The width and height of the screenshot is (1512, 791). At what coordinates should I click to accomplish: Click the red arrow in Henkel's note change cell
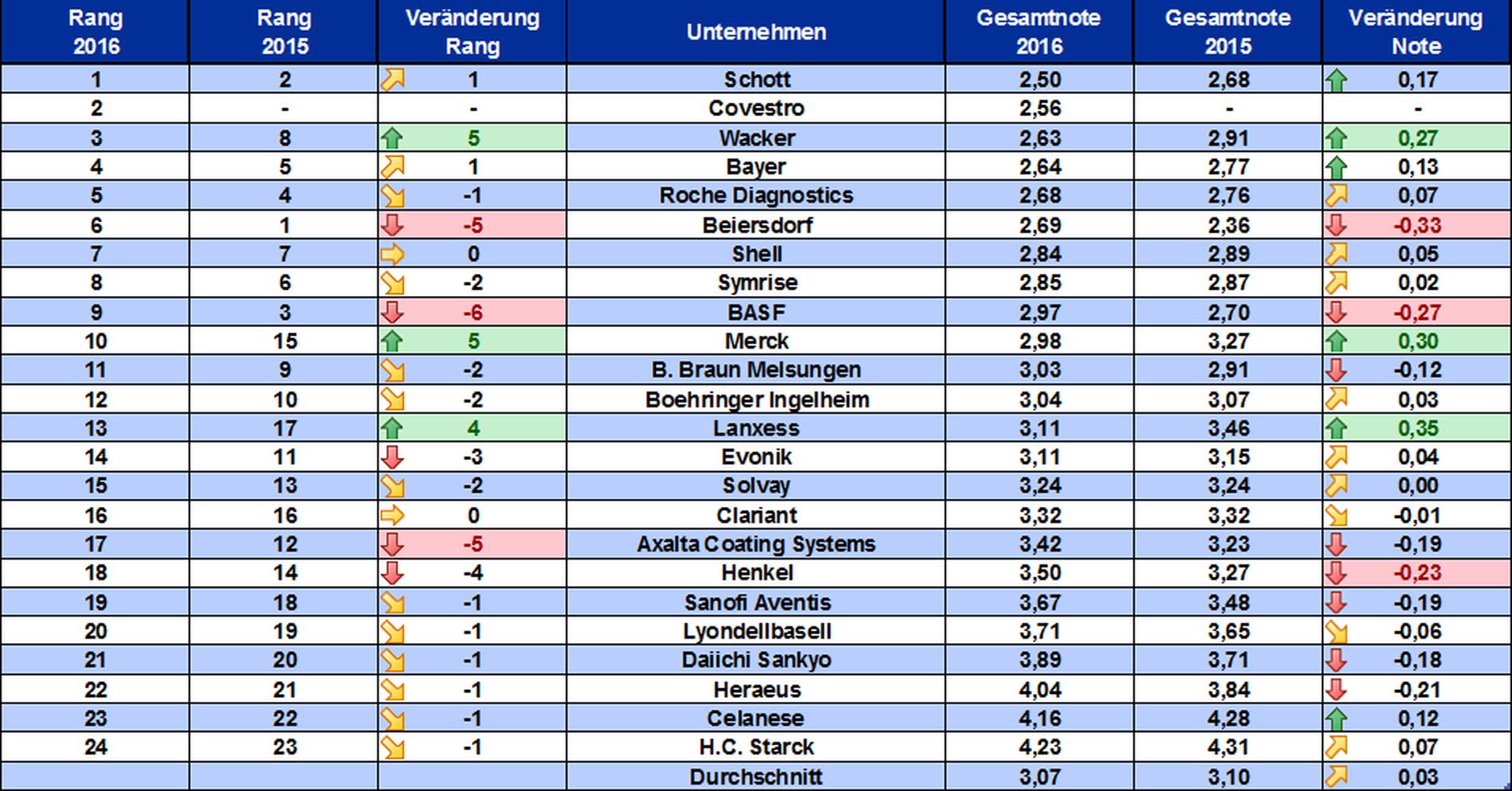1336,573
